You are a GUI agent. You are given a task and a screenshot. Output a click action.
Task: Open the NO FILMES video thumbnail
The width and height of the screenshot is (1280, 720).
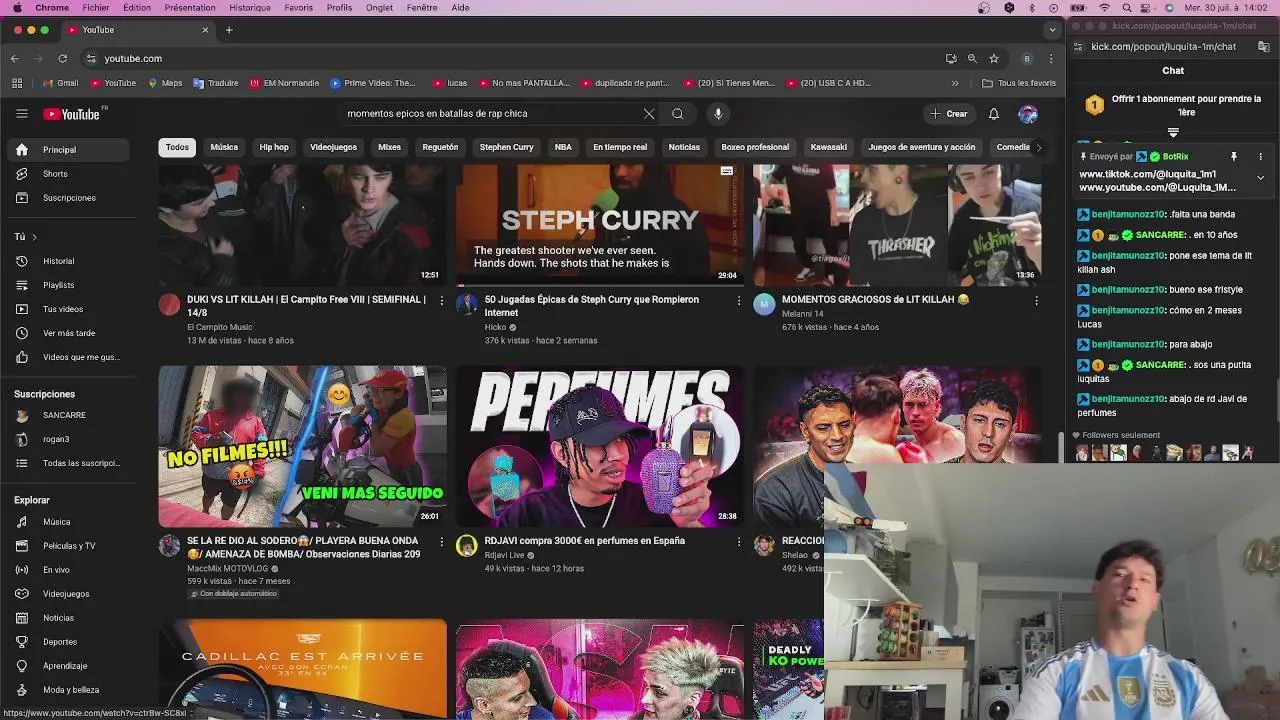pyautogui.click(x=302, y=446)
